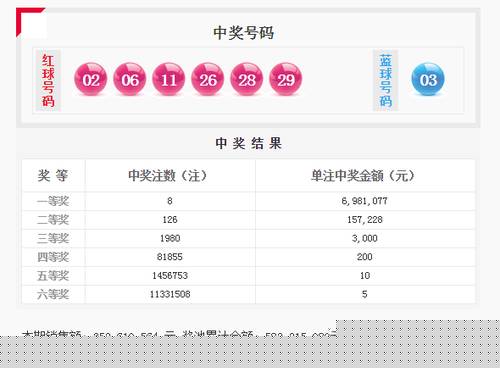
Task: Click the red corner ribbon icon
Action: (29, 22)
